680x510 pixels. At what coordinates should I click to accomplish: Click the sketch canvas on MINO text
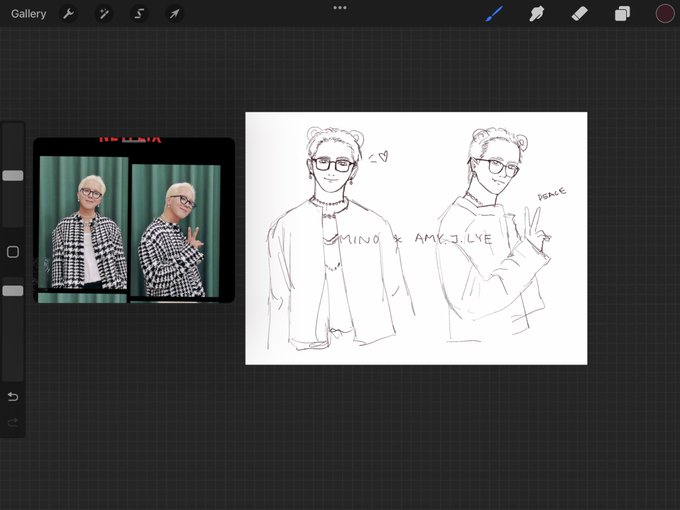point(359,239)
